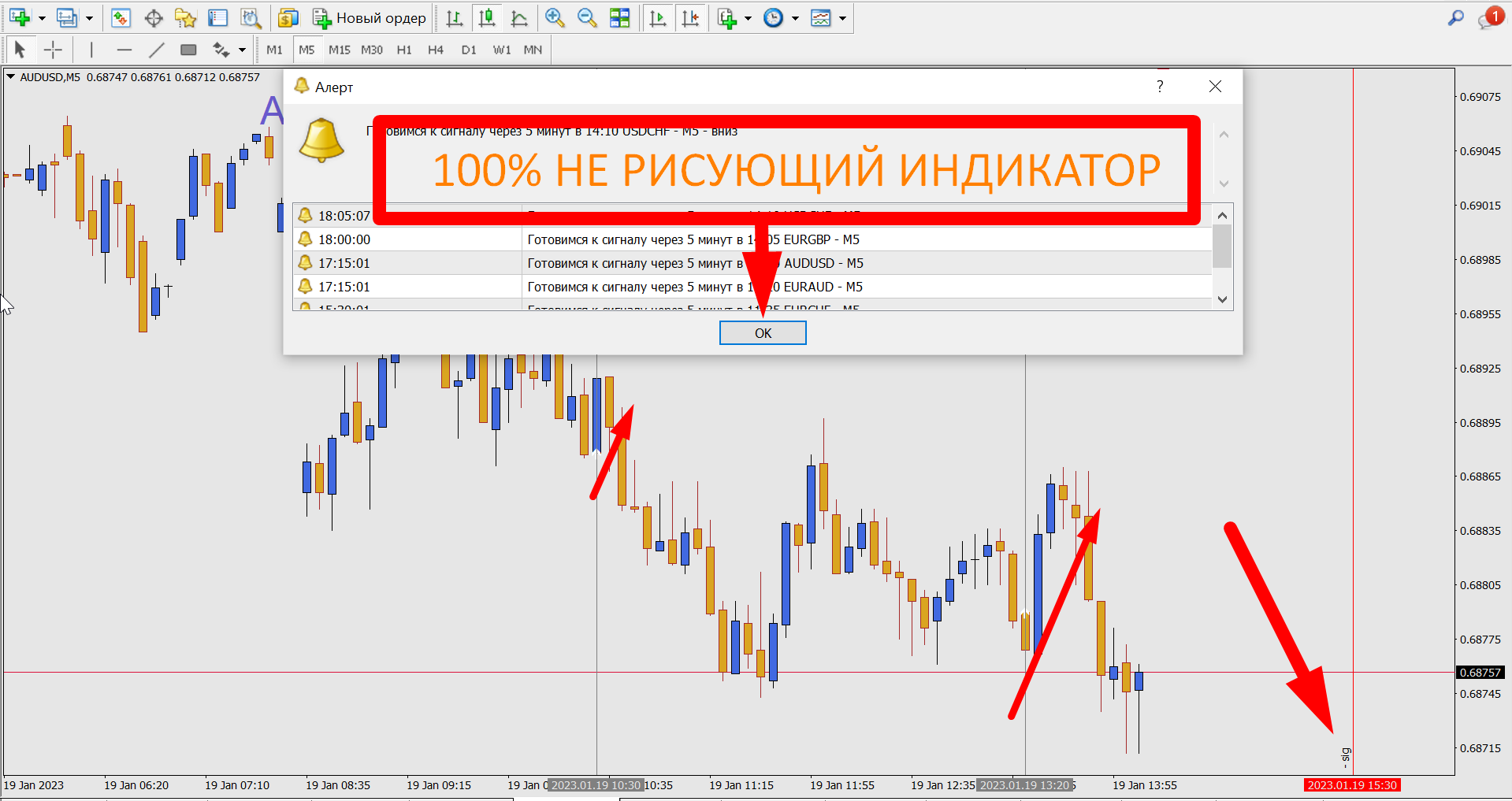Viewport: 1512px width, 801px height.
Task: Click the 2023.01.19 15:30 time marker
Action: 1352,785
